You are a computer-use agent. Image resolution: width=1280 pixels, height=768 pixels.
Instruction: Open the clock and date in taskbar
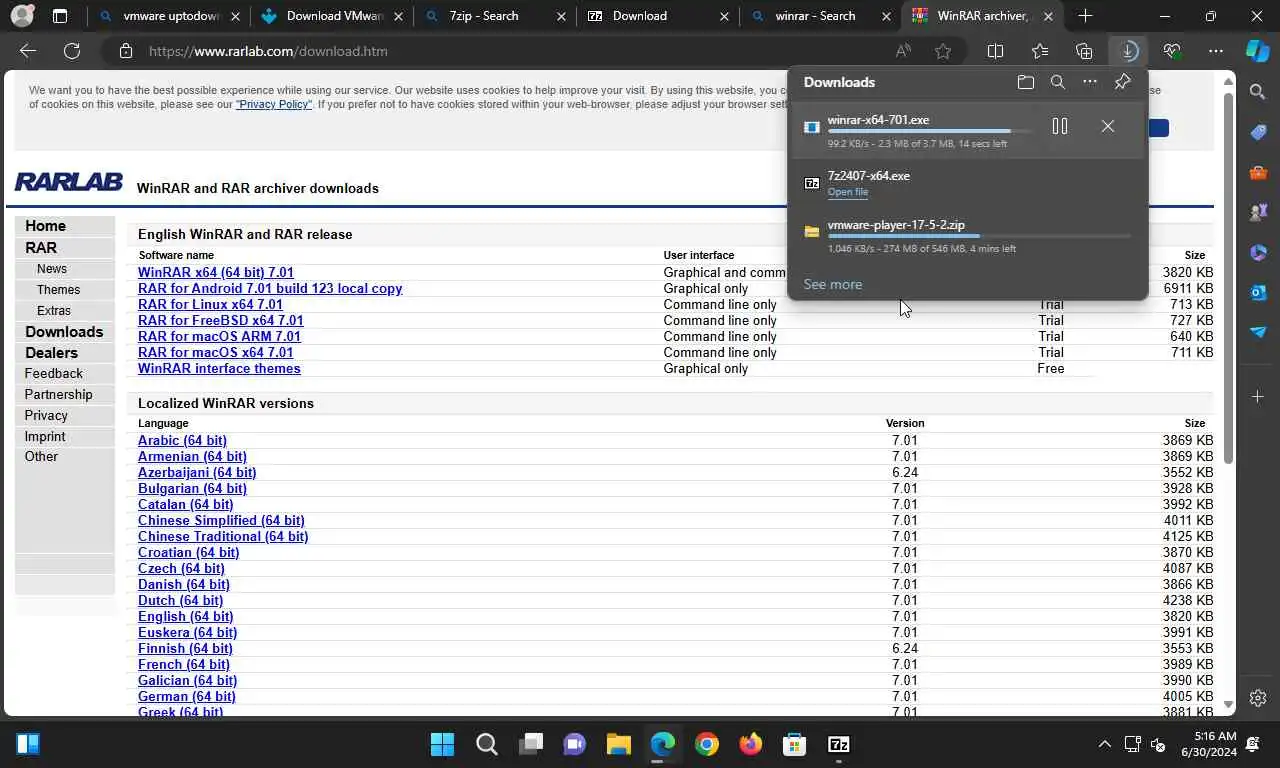click(x=1208, y=744)
